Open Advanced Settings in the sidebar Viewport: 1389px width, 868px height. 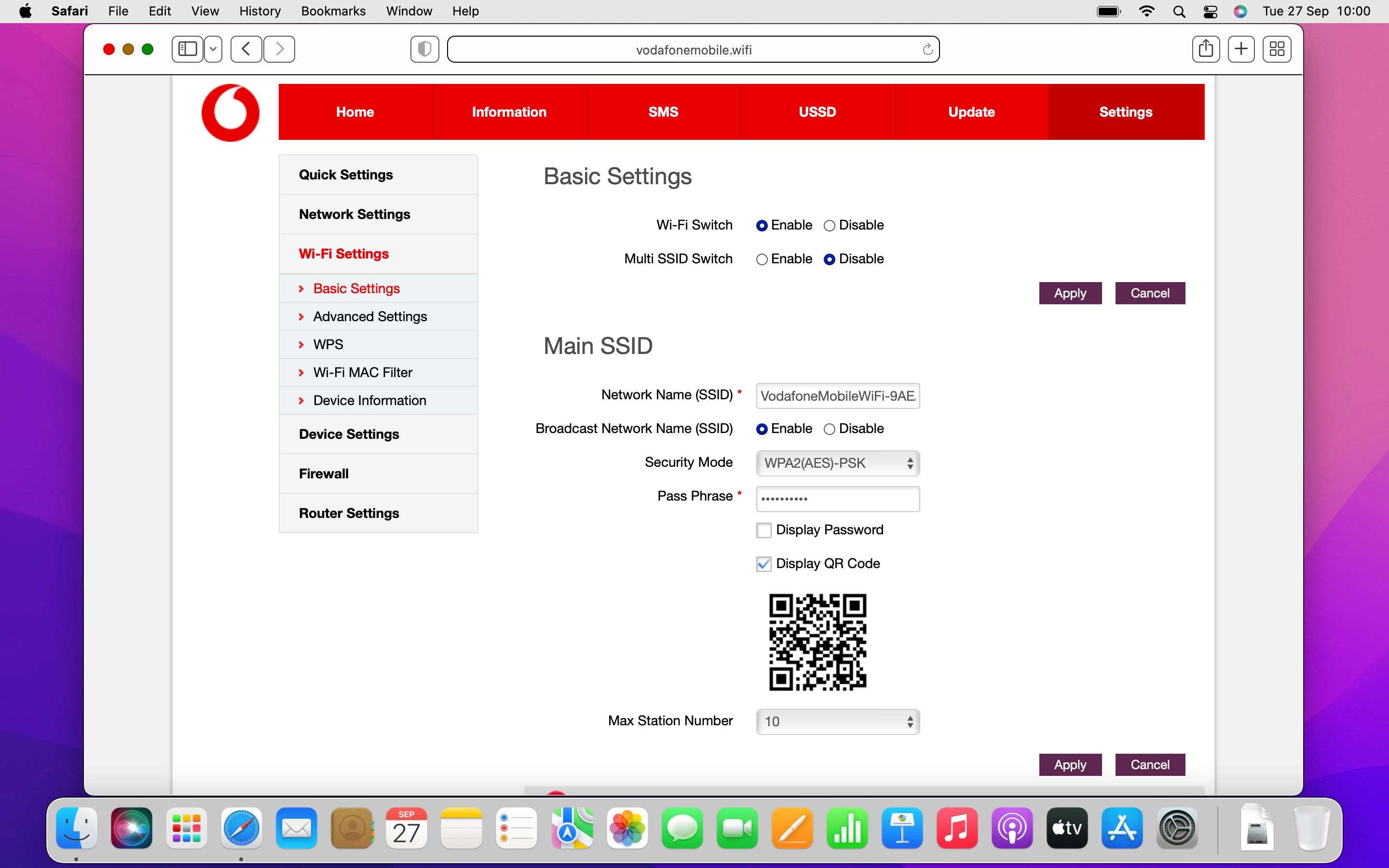click(369, 316)
